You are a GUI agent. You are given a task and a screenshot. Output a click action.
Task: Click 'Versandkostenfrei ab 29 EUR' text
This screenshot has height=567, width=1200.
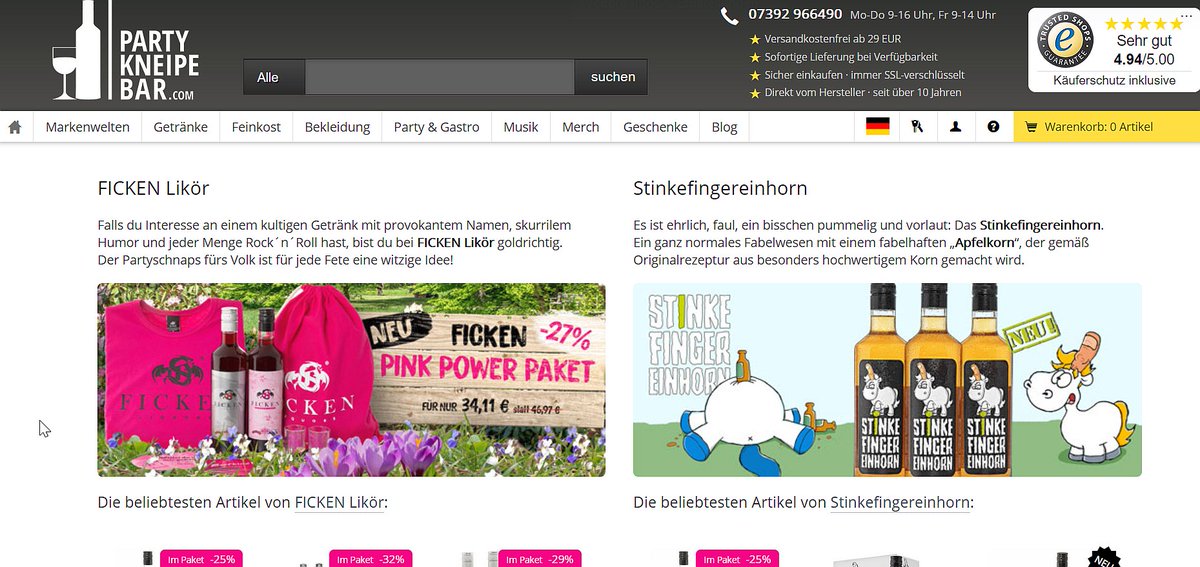(832, 39)
